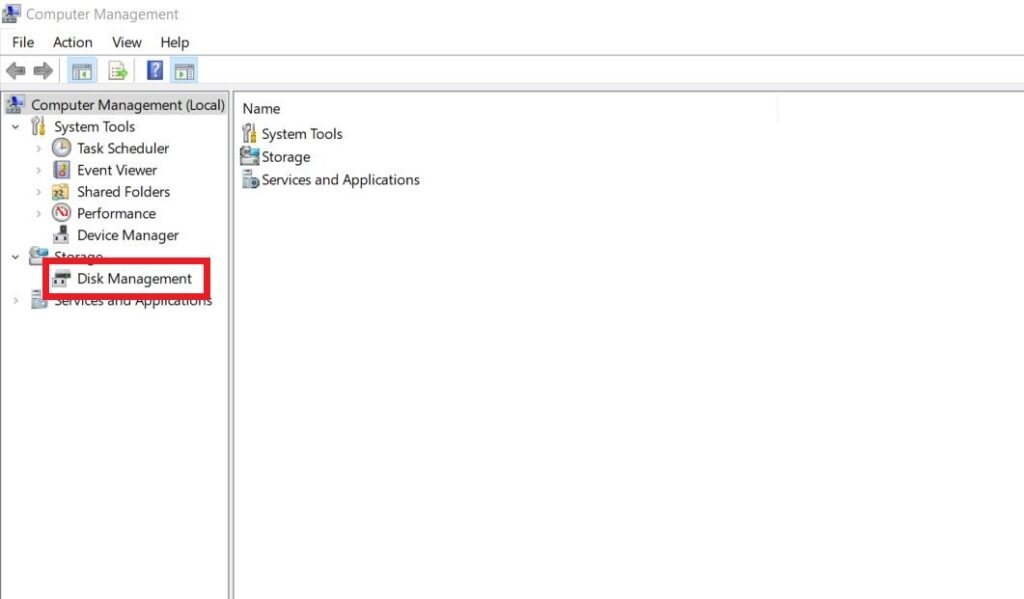Expand the Performance node
1024x599 pixels.
point(39,214)
